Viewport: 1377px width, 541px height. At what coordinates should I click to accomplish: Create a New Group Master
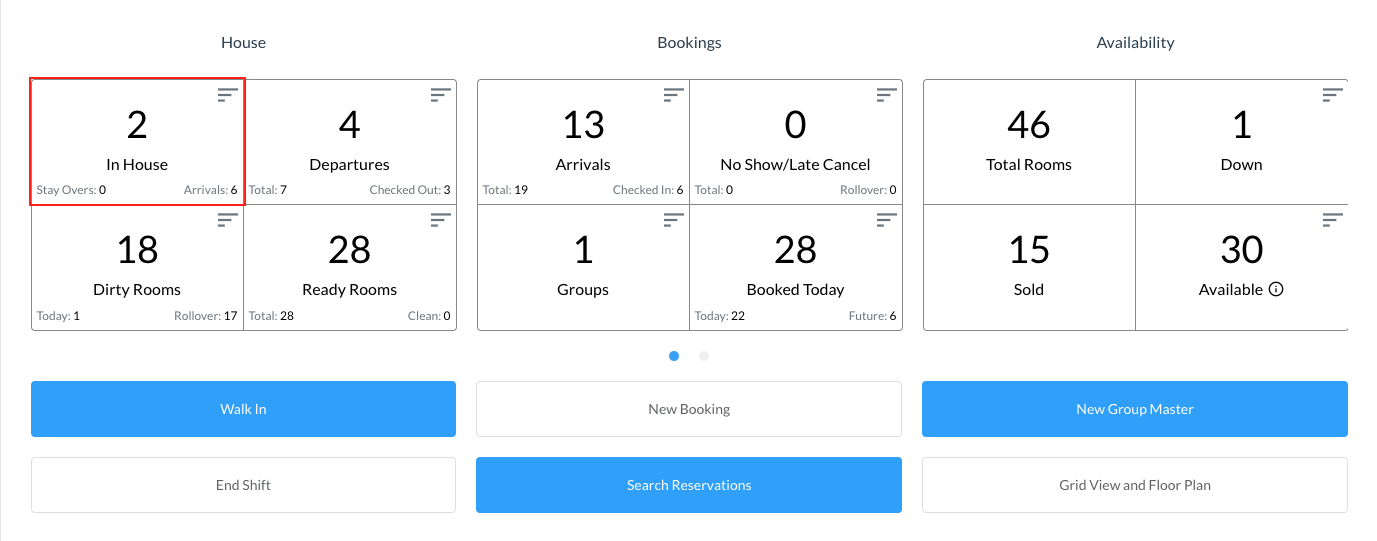pos(1134,409)
